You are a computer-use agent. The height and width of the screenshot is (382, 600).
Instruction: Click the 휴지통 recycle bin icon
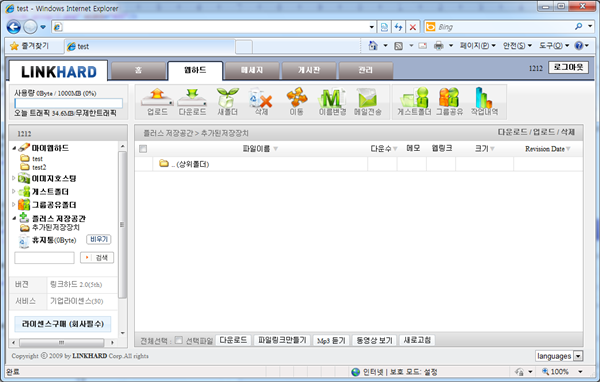tap(24, 241)
